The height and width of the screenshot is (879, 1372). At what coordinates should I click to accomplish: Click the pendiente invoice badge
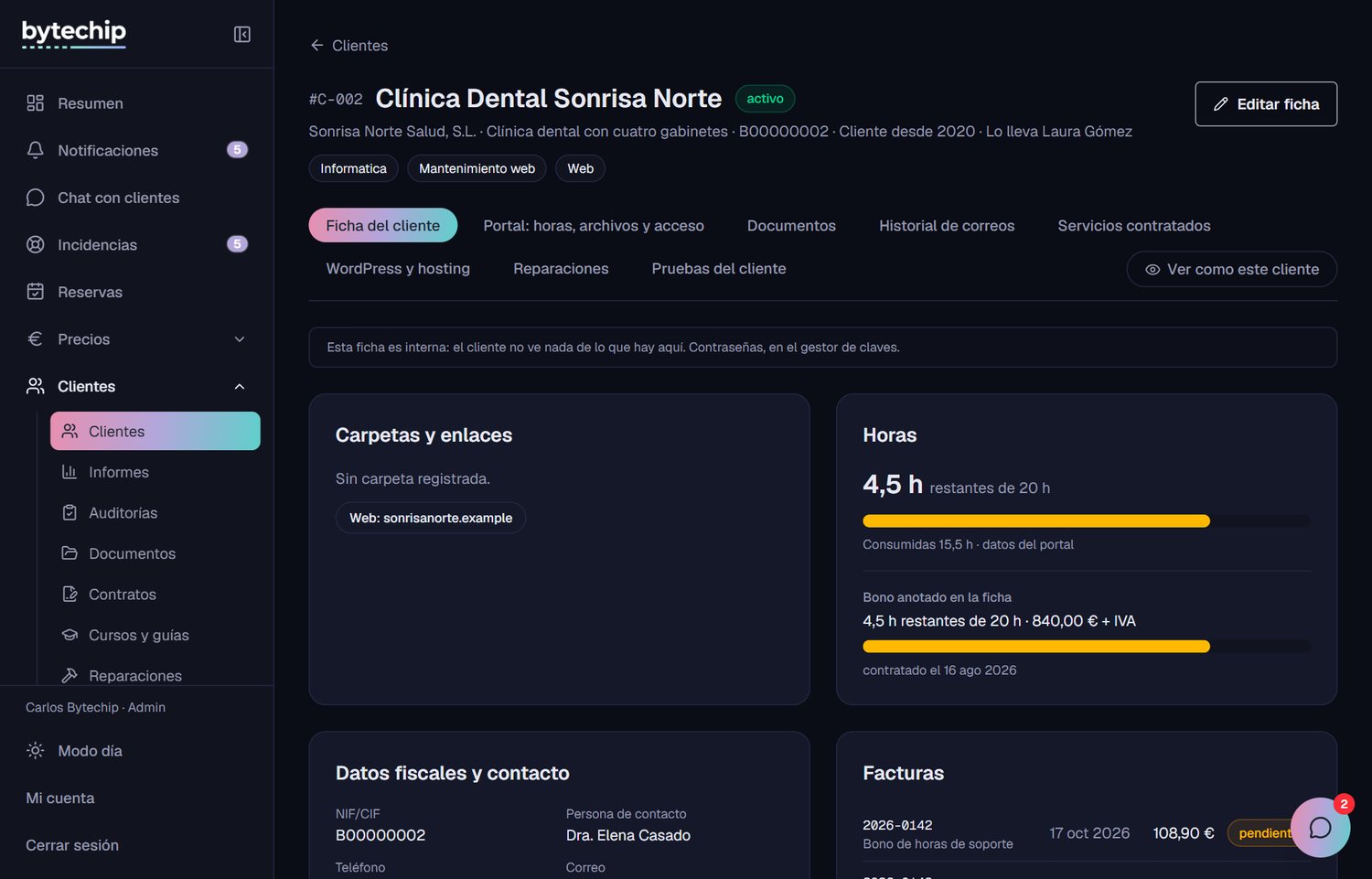point(1266,833)
